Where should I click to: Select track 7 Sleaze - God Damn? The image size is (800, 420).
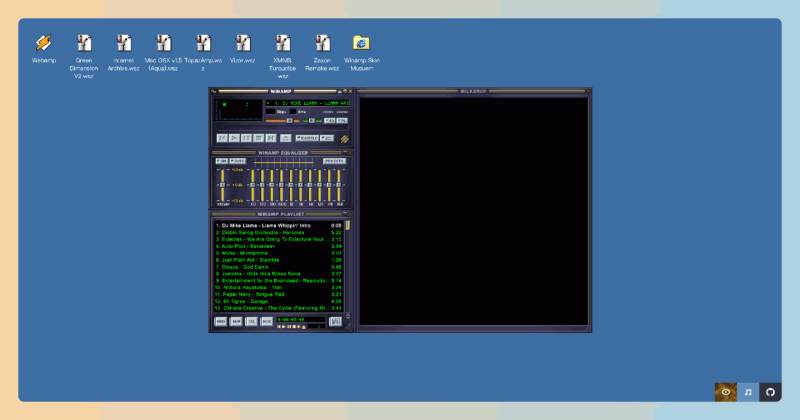click(279, 267)
